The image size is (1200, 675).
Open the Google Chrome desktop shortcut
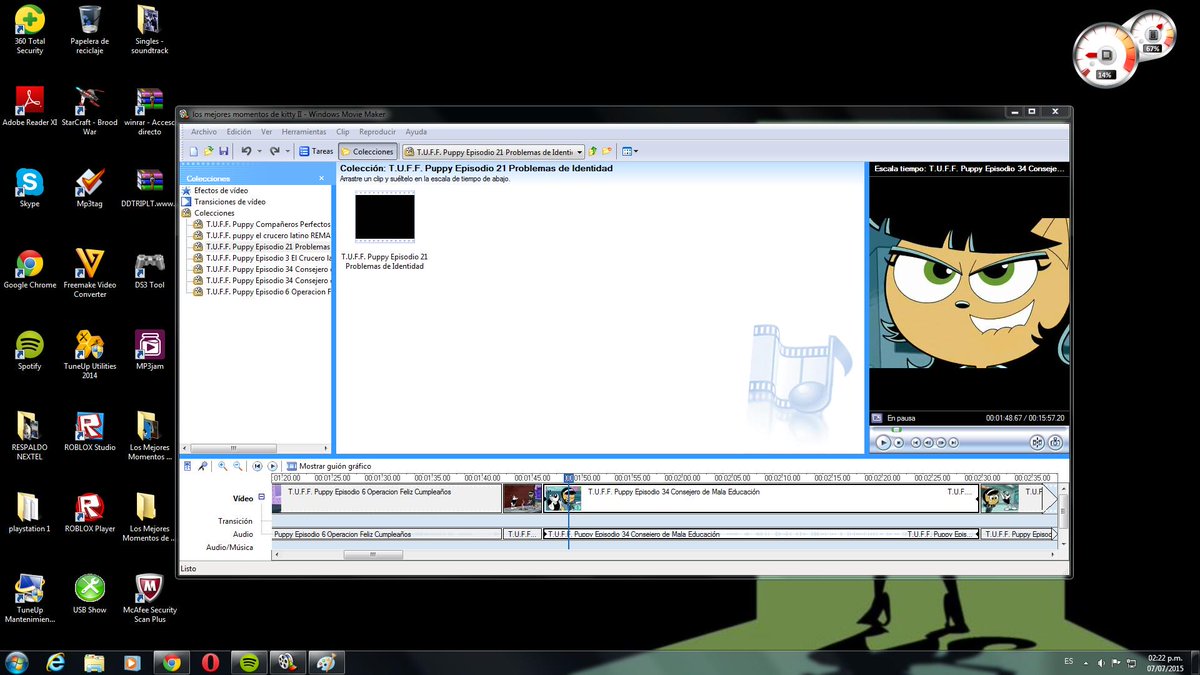tap(29, 270)
